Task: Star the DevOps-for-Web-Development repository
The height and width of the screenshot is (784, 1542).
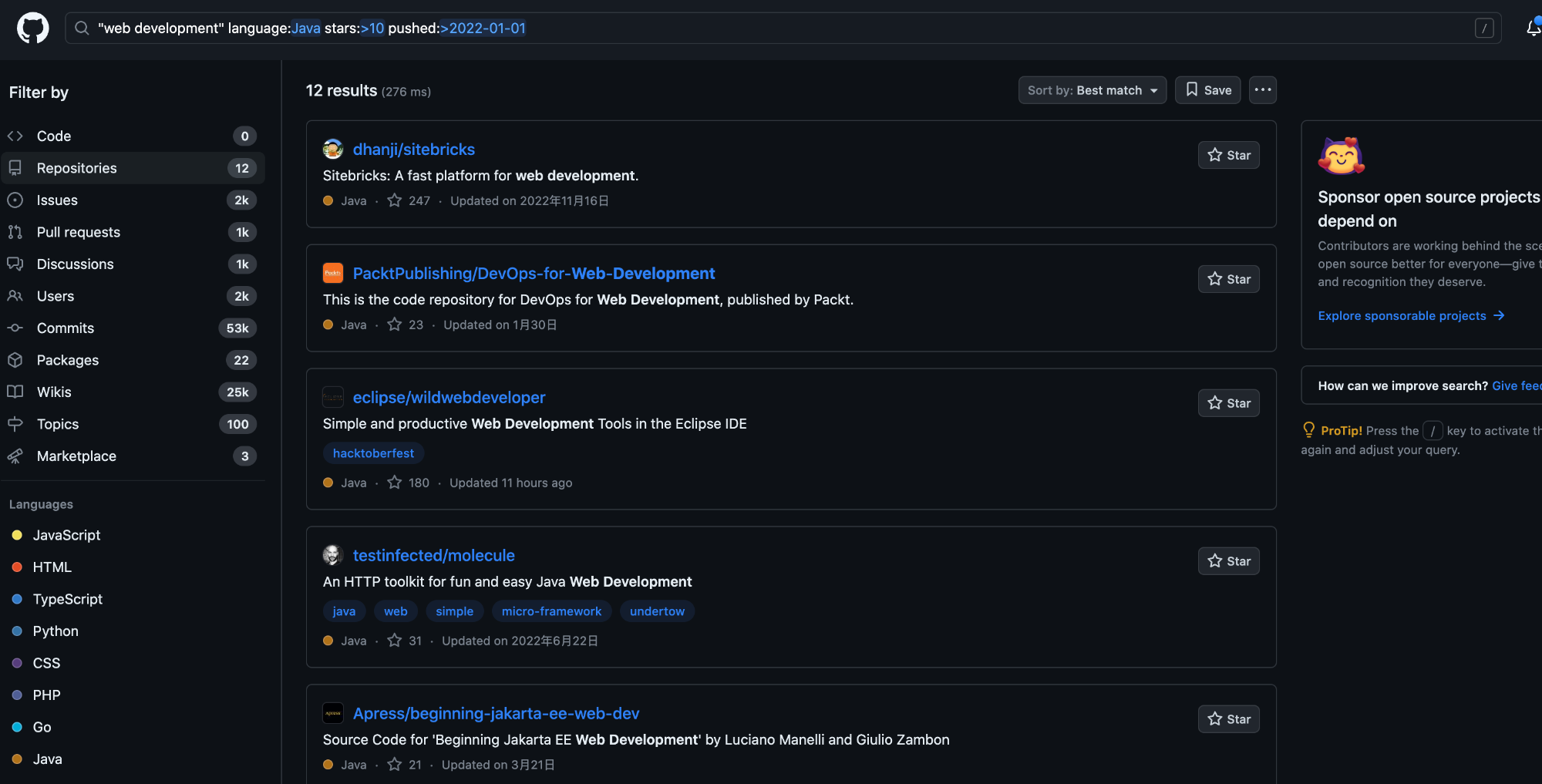Action: pos(1229,279)
